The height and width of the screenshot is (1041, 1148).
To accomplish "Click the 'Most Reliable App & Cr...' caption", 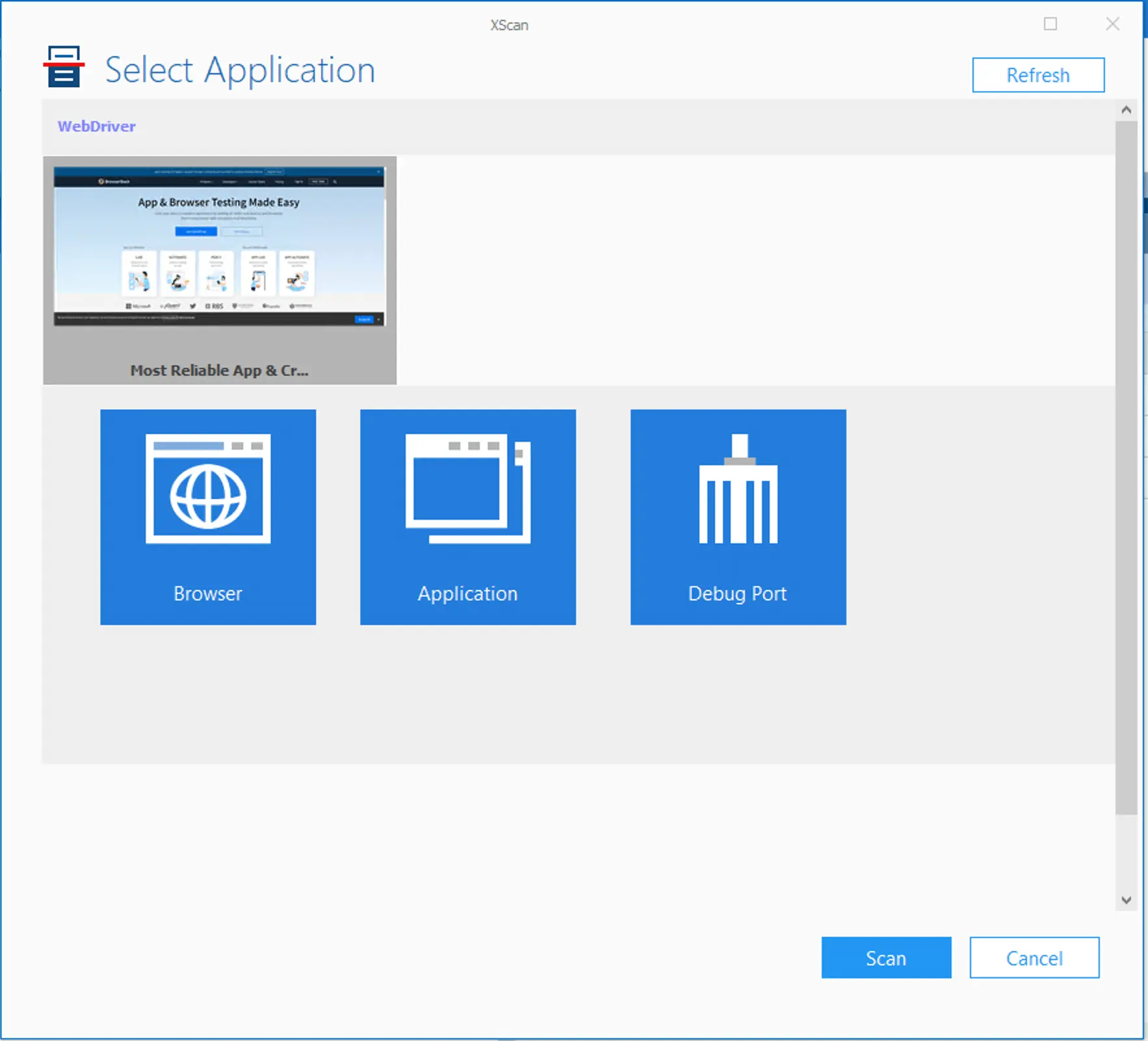I will pyautogui.click(x=219, y=370).
